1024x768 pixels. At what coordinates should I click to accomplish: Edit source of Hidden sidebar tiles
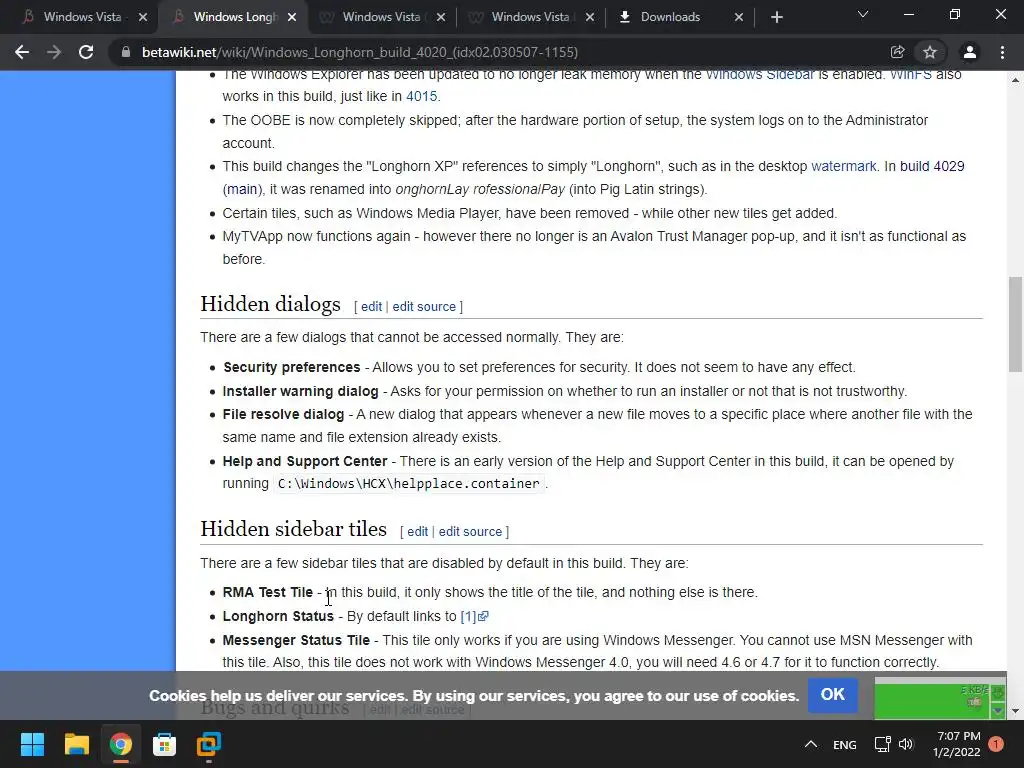tap(470, 532)
